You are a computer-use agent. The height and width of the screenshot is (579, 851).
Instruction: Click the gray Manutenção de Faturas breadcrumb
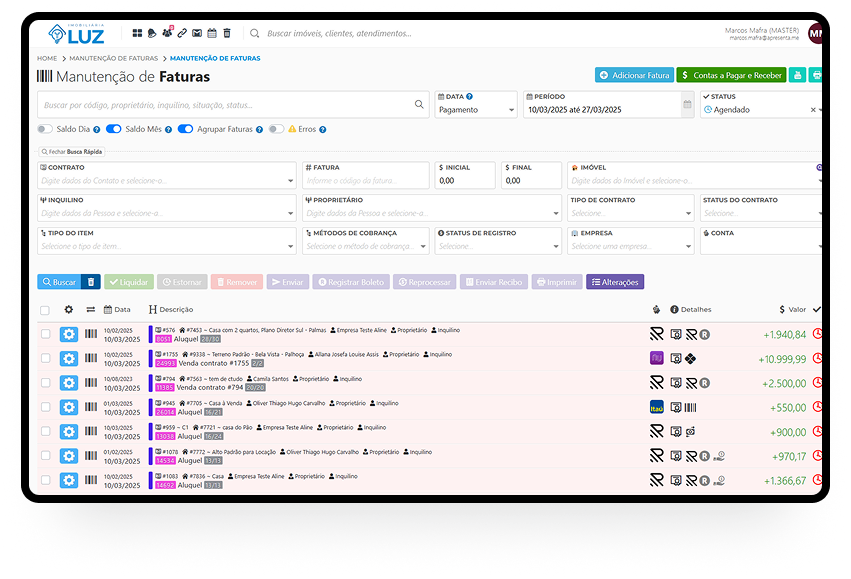[113, 58]
